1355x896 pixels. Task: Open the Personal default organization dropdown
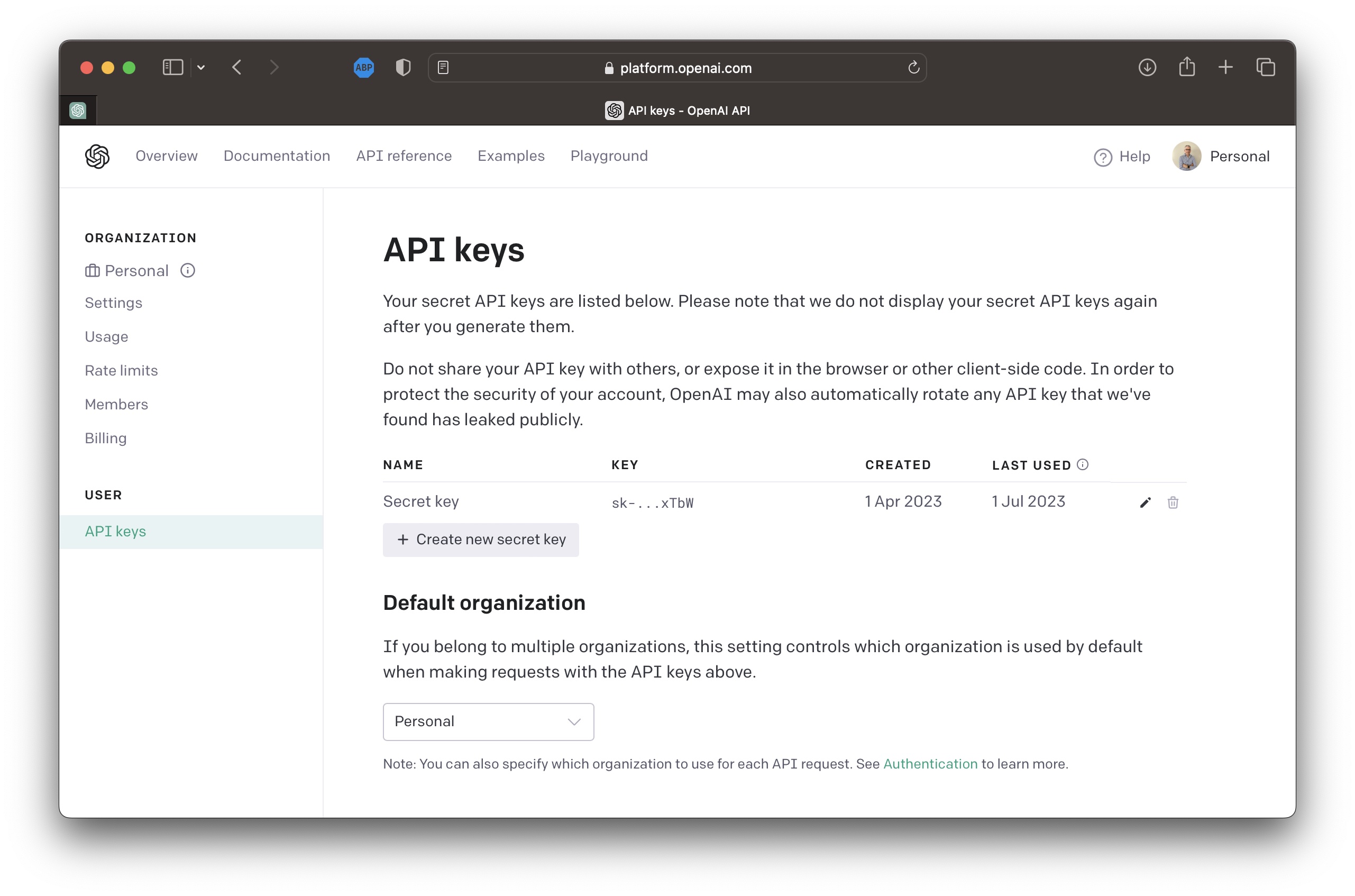(488, 721)
